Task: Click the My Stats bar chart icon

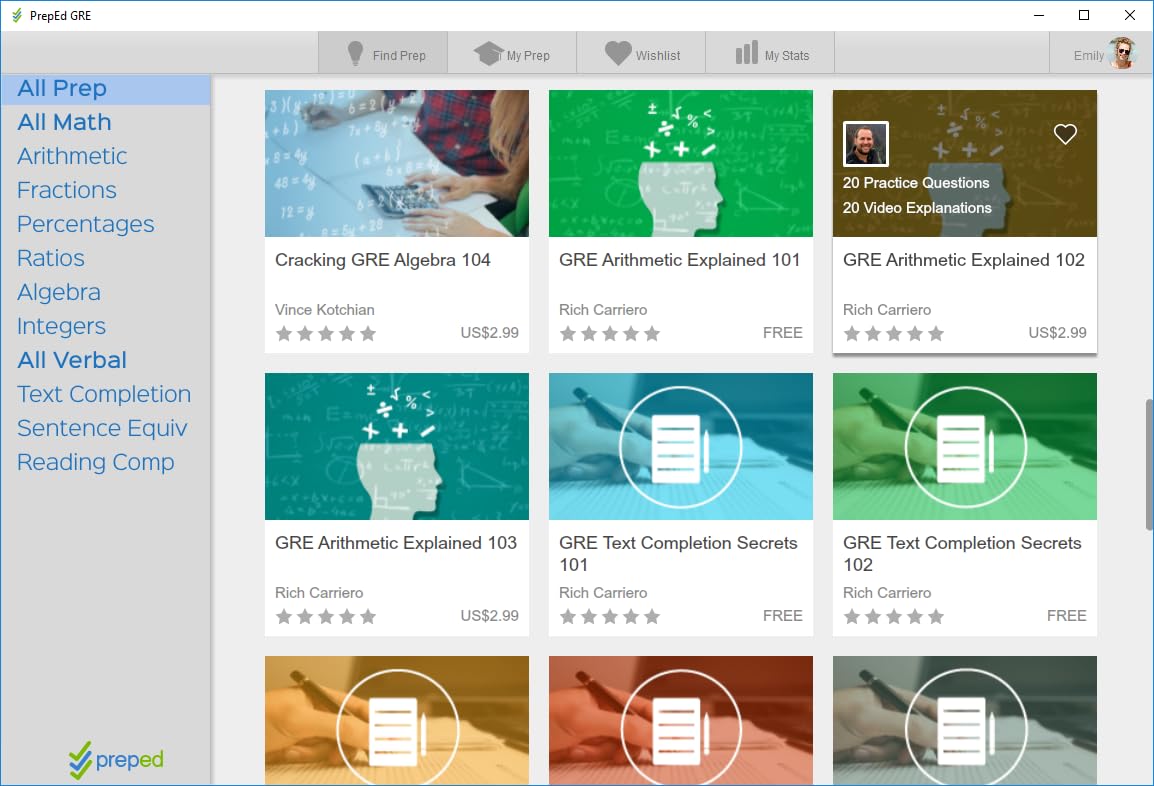Action: 746,54
